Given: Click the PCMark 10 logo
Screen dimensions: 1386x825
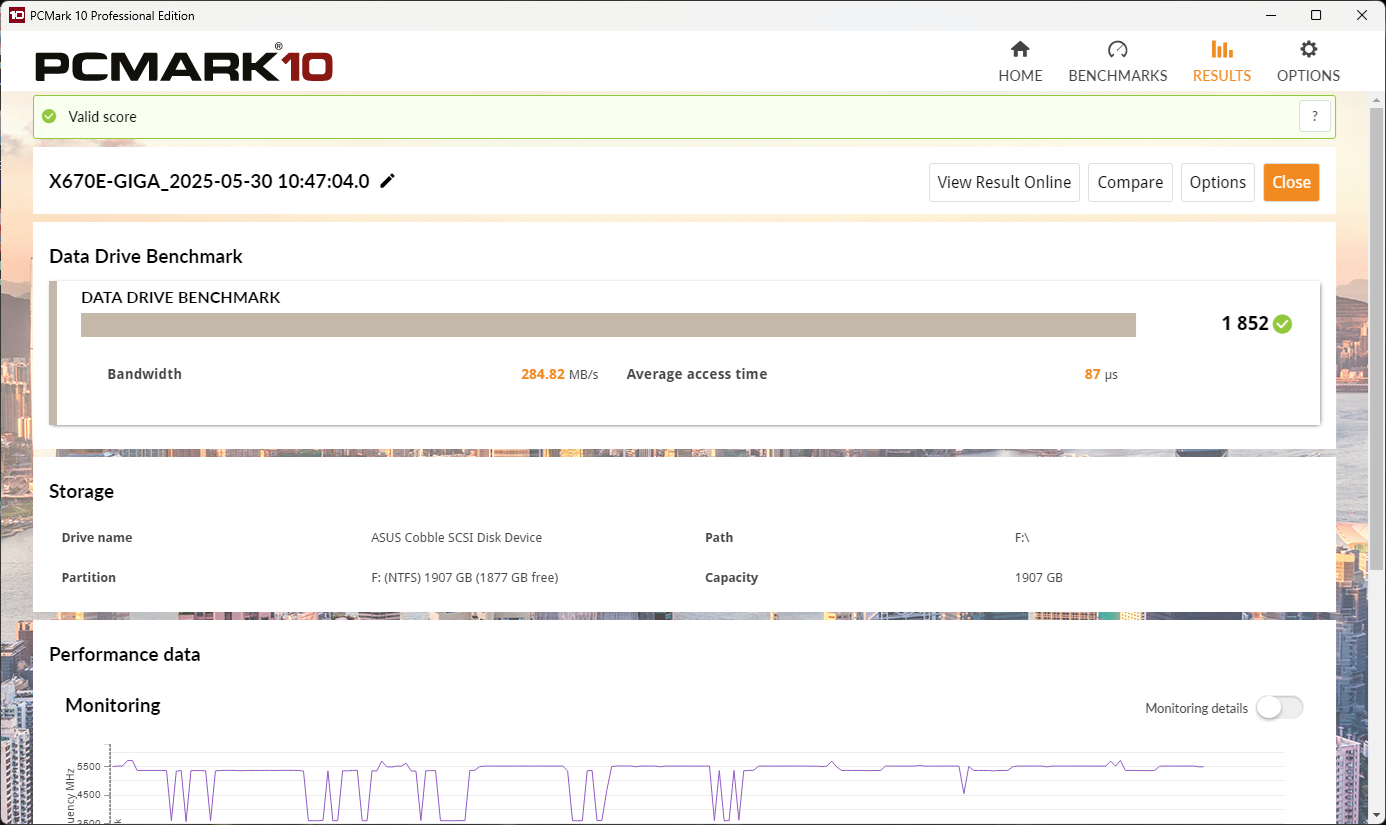Looking at the screenshot, I should pyautogui.click(x=184, y=65).
